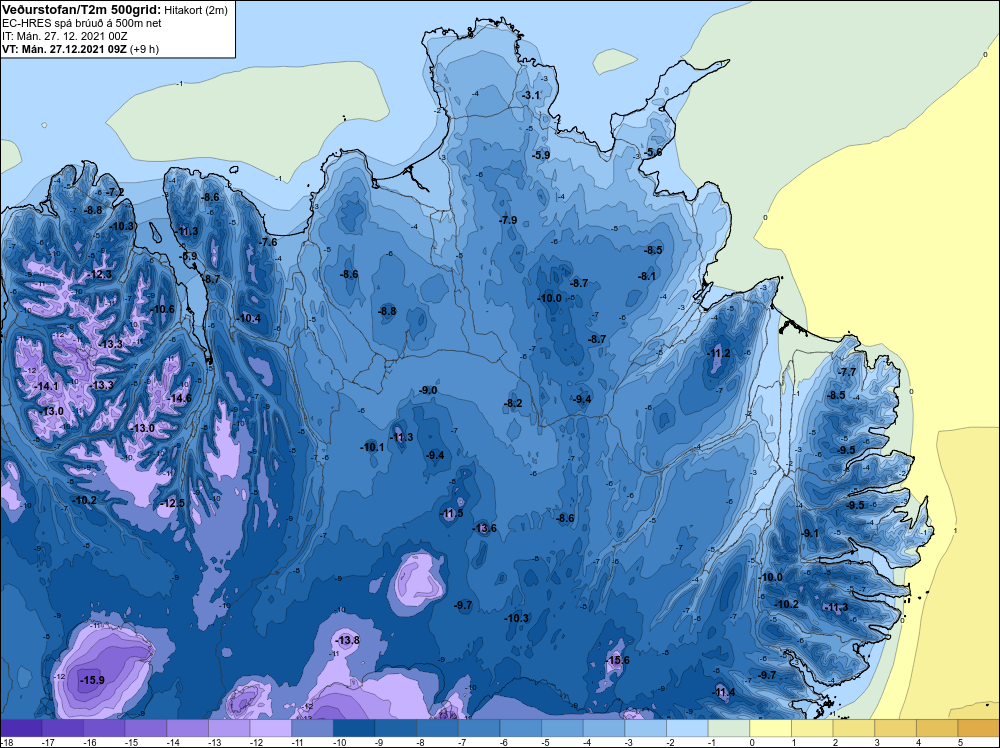Click the legend swatch between -1 and 0

(729, 728)
